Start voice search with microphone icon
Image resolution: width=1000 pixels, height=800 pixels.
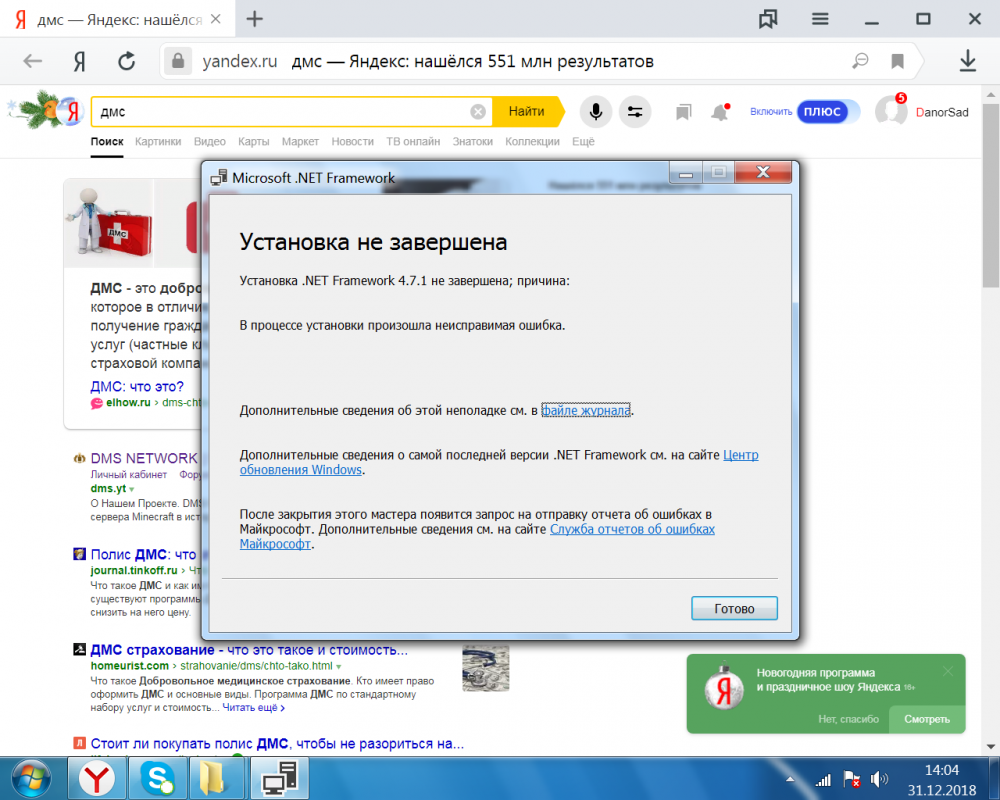(x=596, y=112)
